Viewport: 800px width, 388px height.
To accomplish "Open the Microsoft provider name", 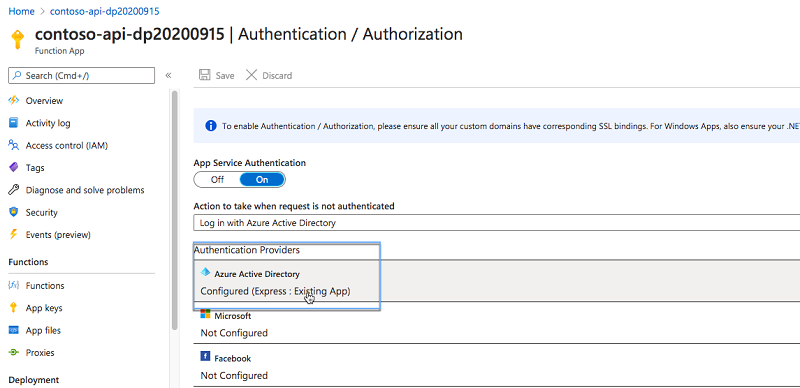I will (x=233, y=316).
